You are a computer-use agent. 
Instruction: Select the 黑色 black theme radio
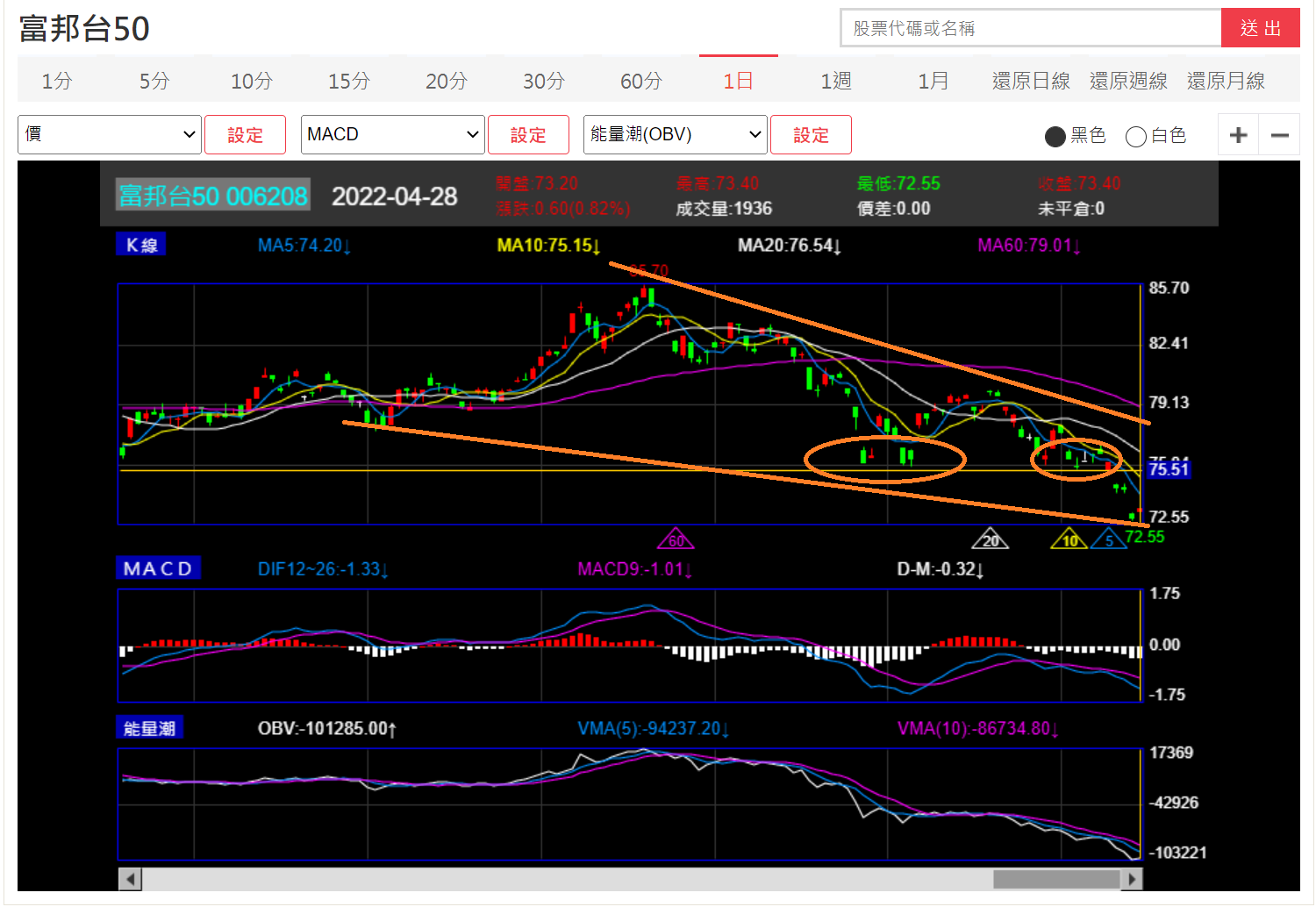tap(1055, 136)
